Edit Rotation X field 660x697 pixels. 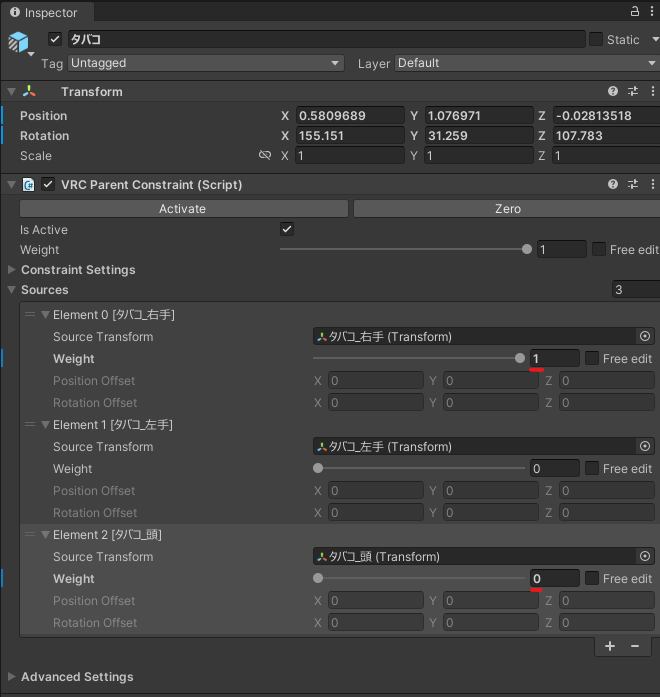click(350, 136)
